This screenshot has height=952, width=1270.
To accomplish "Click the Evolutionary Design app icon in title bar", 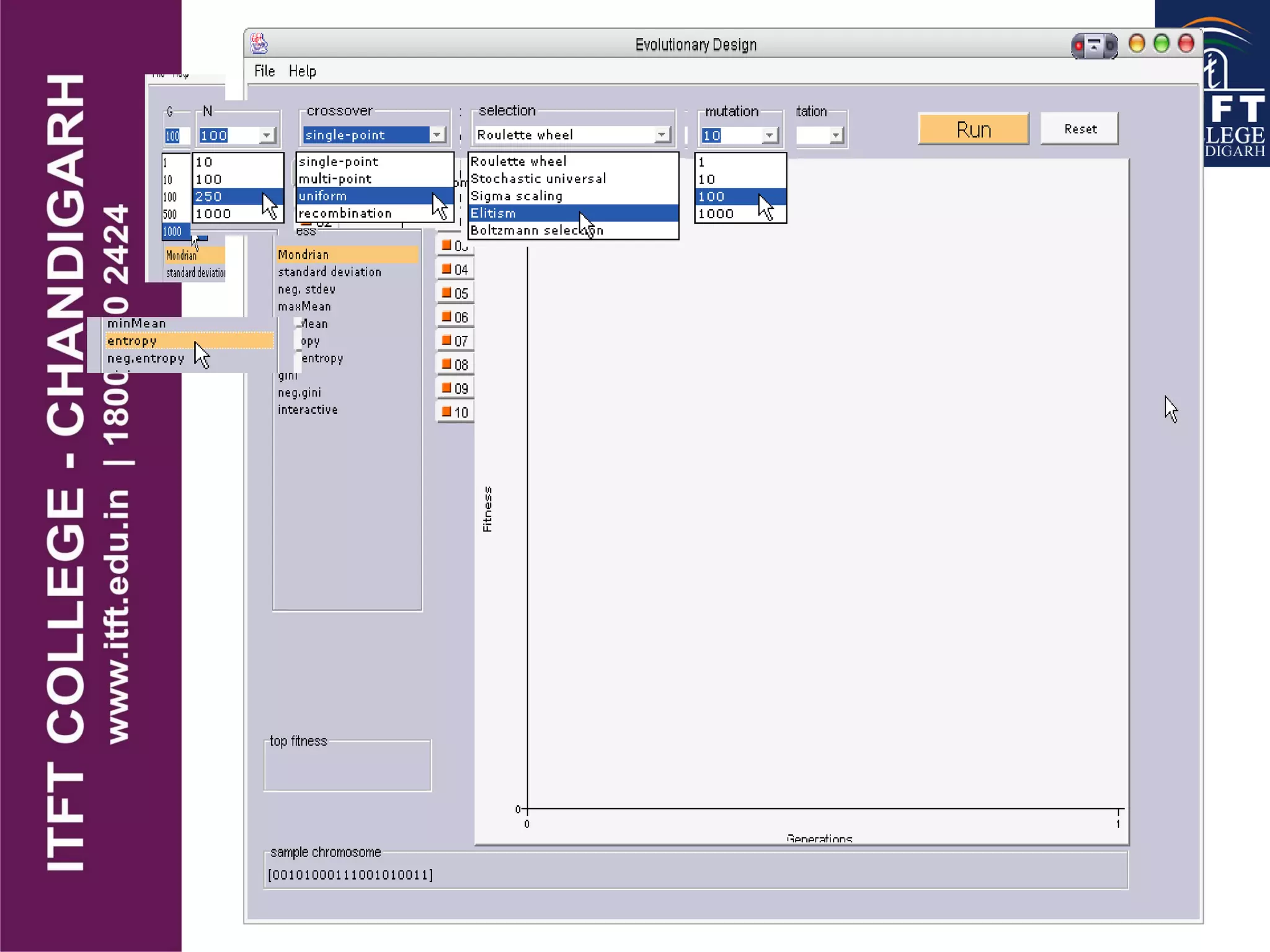I will click(x=259, y=44).
